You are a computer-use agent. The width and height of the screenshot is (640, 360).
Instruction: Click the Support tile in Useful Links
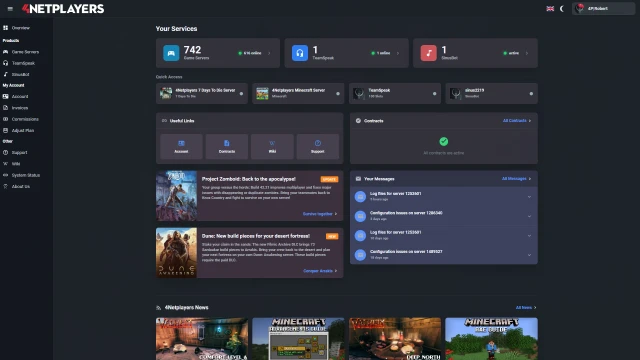click(x=318, y=146)
